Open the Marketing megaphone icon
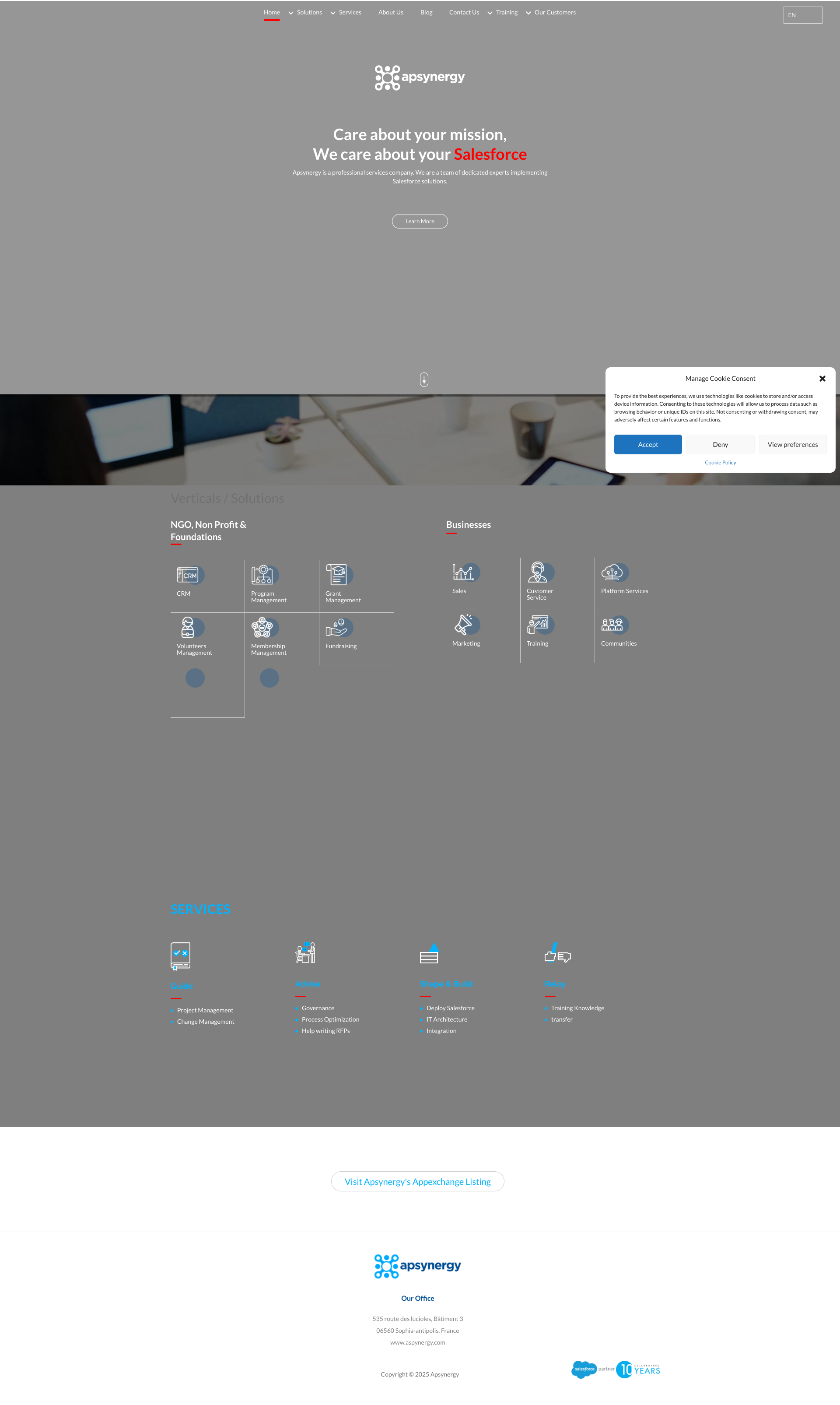The height and width of the screenshot is (1405, 840). (463, 625)
